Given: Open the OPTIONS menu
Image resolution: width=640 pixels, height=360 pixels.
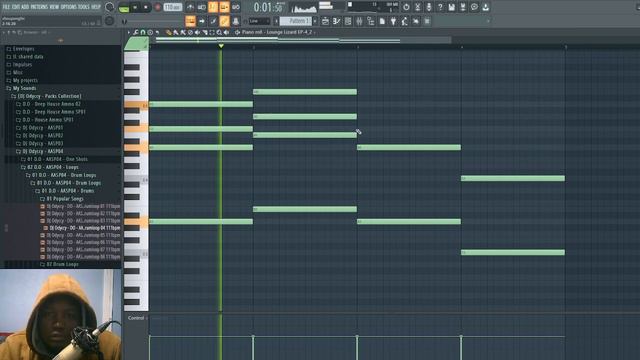Looking at the screenshot, I should tap(69, 7).
